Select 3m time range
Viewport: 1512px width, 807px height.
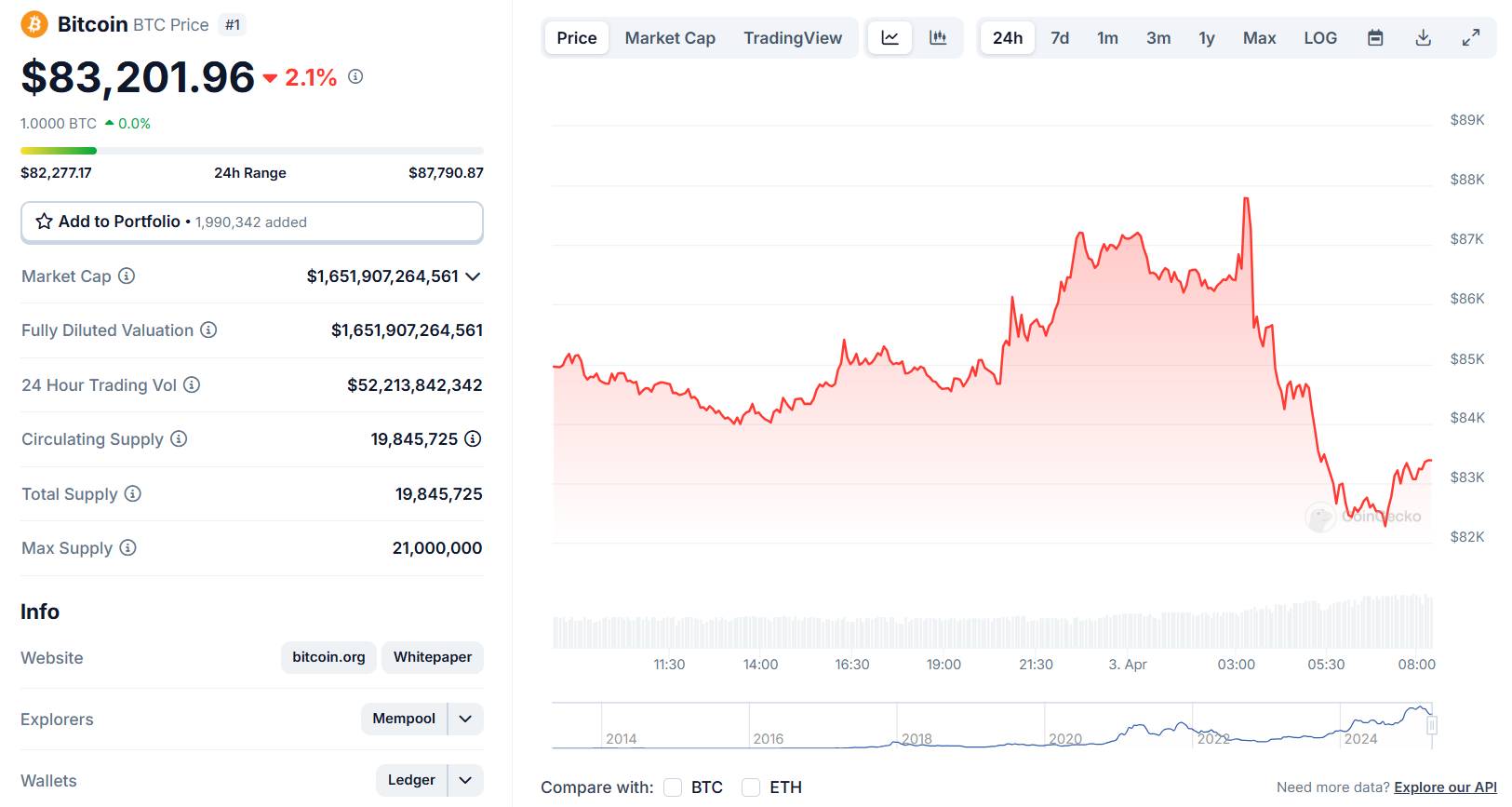1158,38
